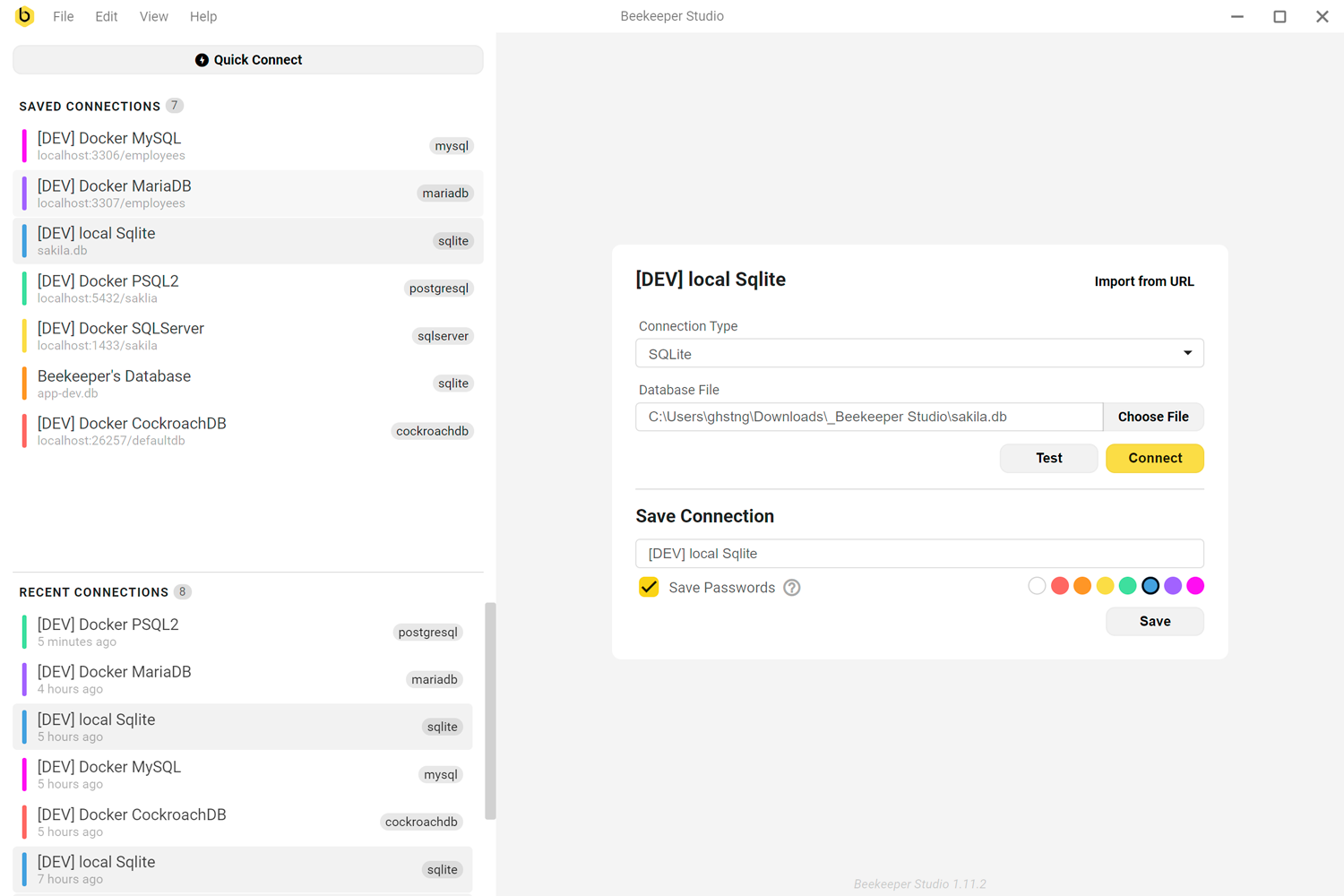Click the Beekeeper Studio logo icon
Image resolution: width=1344 pixels, height=896 pixels.
click(x=24, y=16)
